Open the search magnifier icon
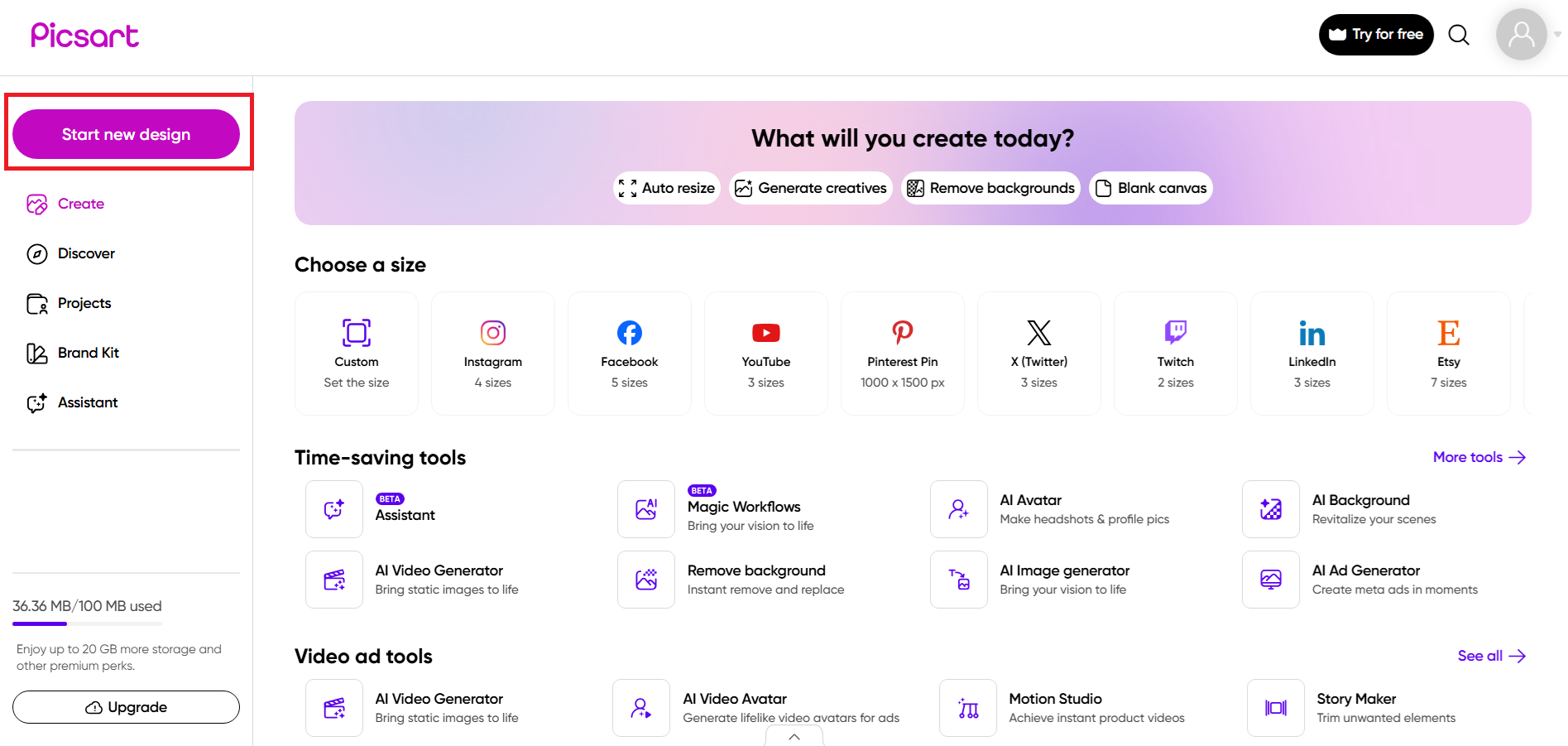Viewport: 1568px width, 746px height. (x=1459, y=35)
